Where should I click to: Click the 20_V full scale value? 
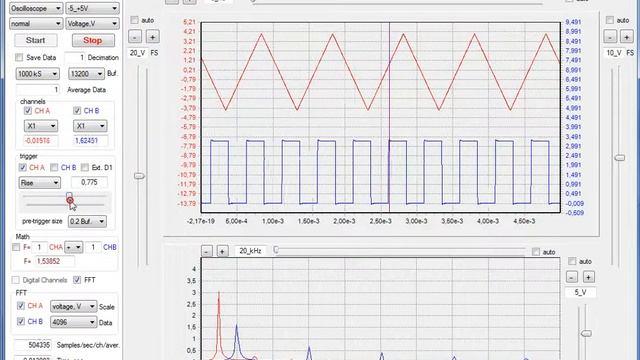click(138, 53)
